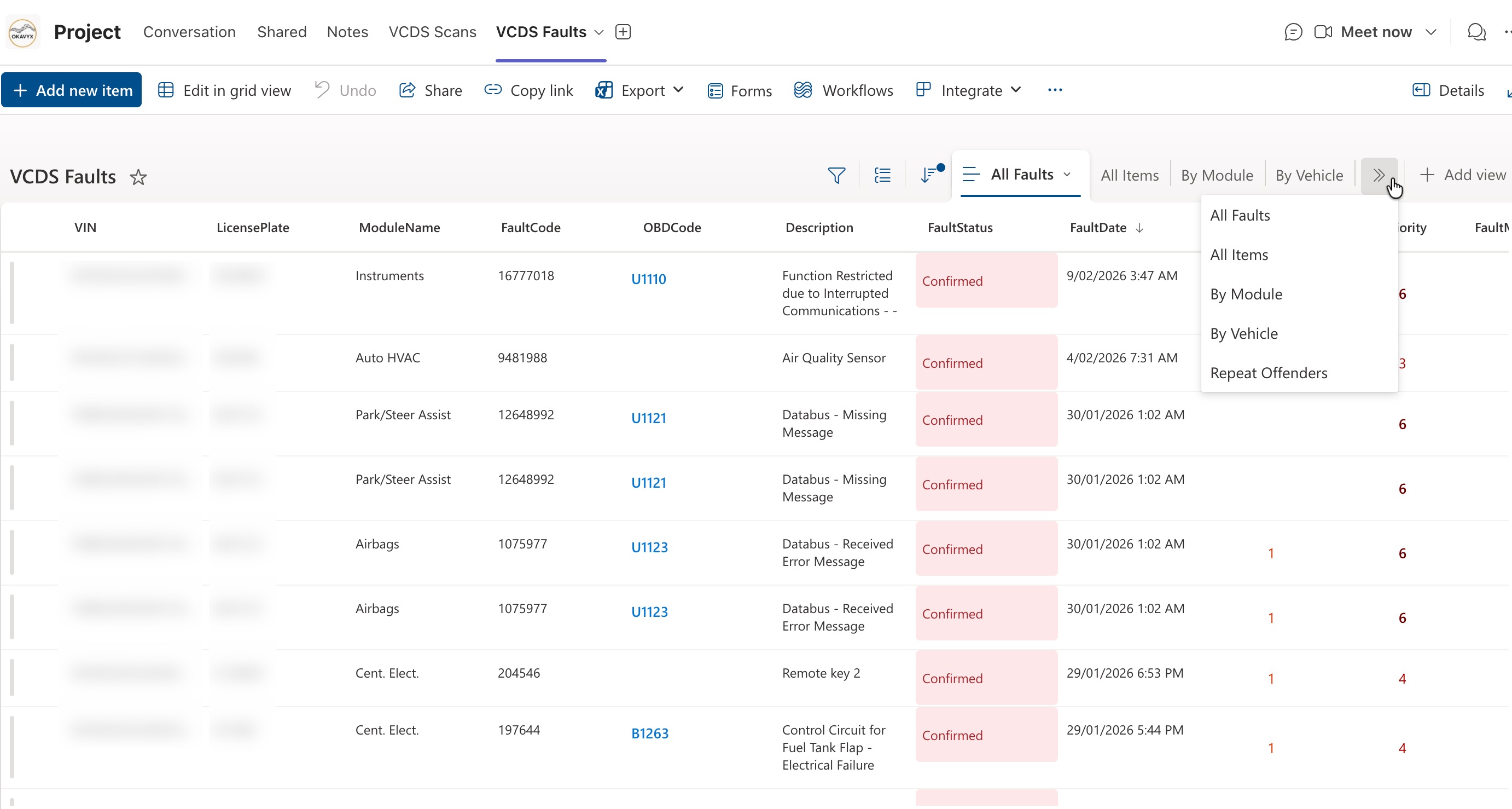Switch to the VCDS Scans tab
Image resolution: width=1512 pixels, height=809 pixels.
(x=432, y=32)
